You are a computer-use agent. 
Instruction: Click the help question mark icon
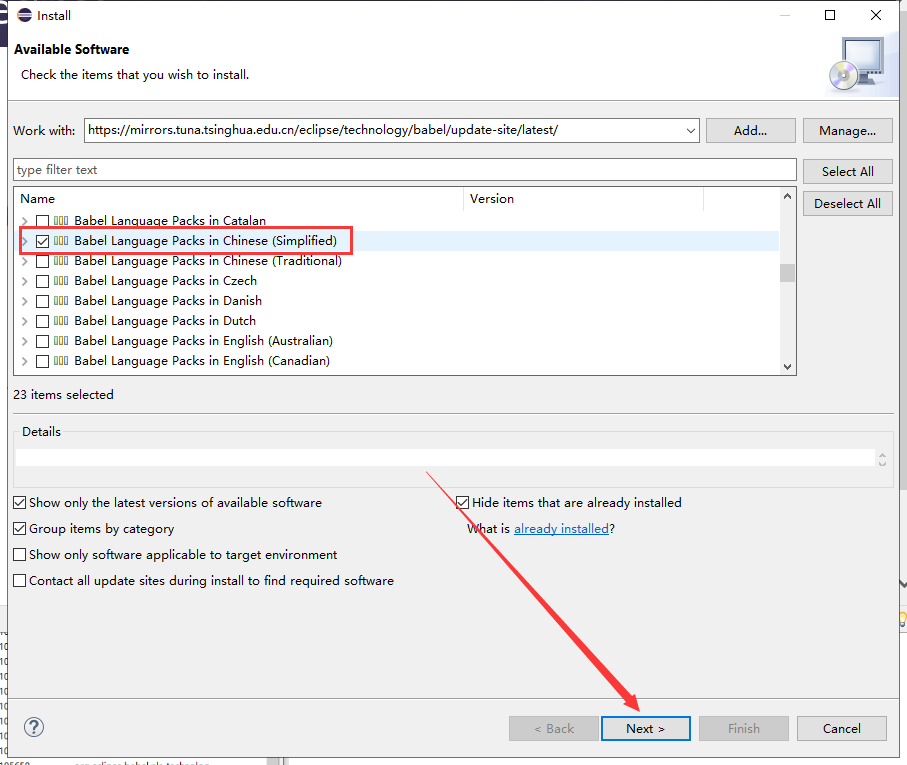click(x=34, y=727)
